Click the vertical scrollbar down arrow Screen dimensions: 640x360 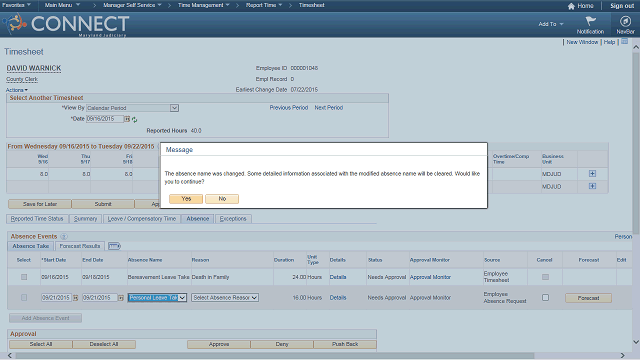[x=636, y=342]
